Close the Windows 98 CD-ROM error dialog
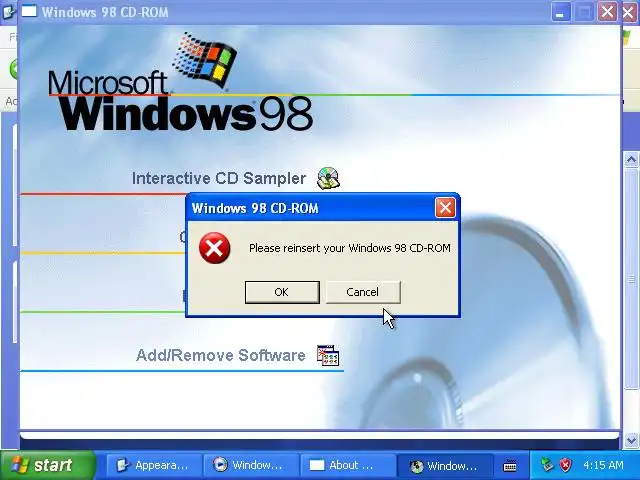Viewport: 640px width, 480px height. [x=445, y=208]
